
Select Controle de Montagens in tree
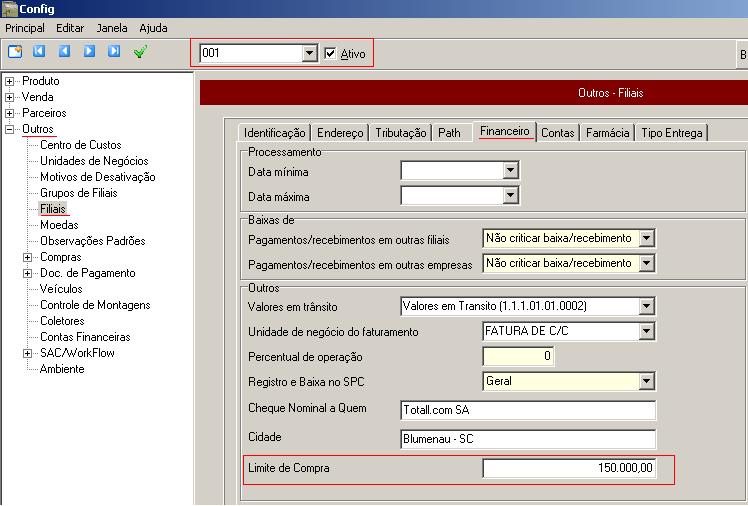click(95, 305)
